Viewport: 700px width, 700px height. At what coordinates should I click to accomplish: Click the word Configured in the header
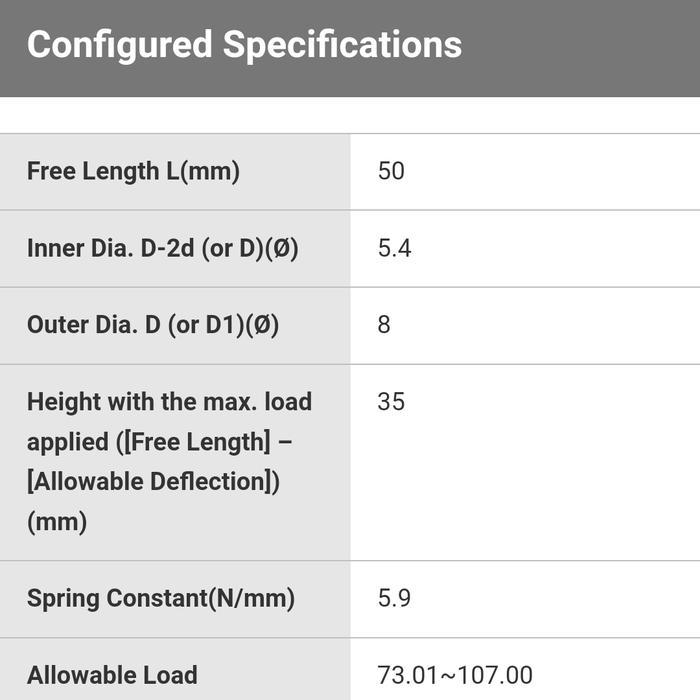click(119, 45)
